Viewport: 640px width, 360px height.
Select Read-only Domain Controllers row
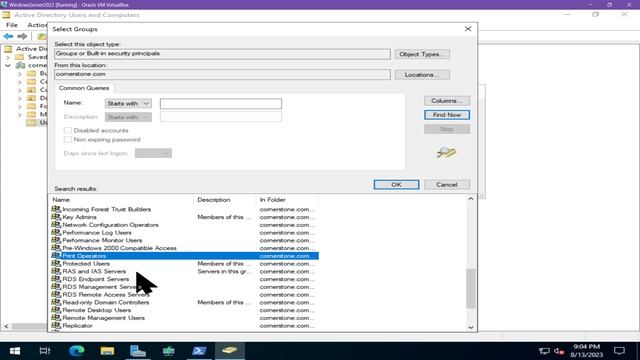click(184, 302)
